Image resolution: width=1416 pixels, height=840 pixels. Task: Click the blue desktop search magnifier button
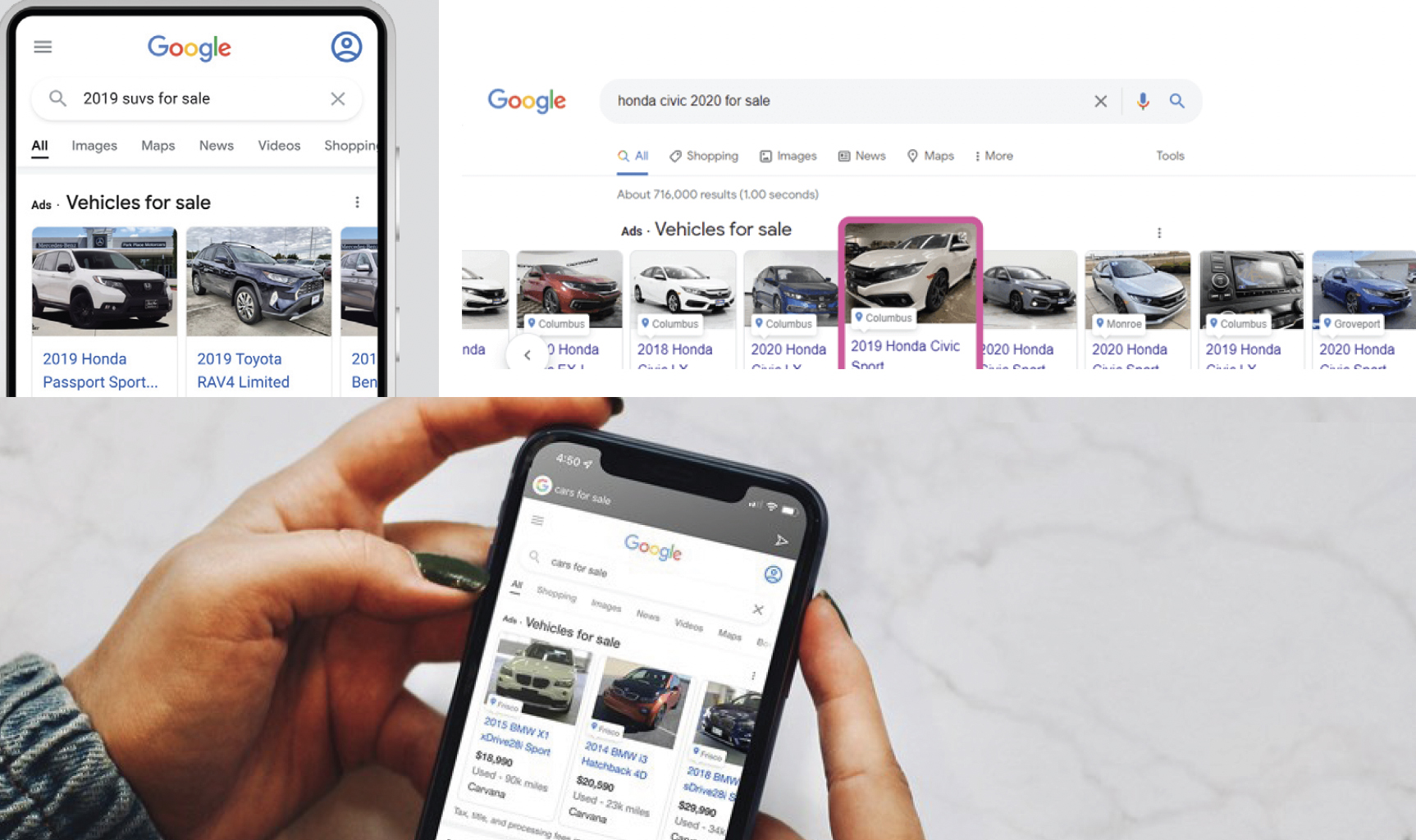coord(1176,101)
